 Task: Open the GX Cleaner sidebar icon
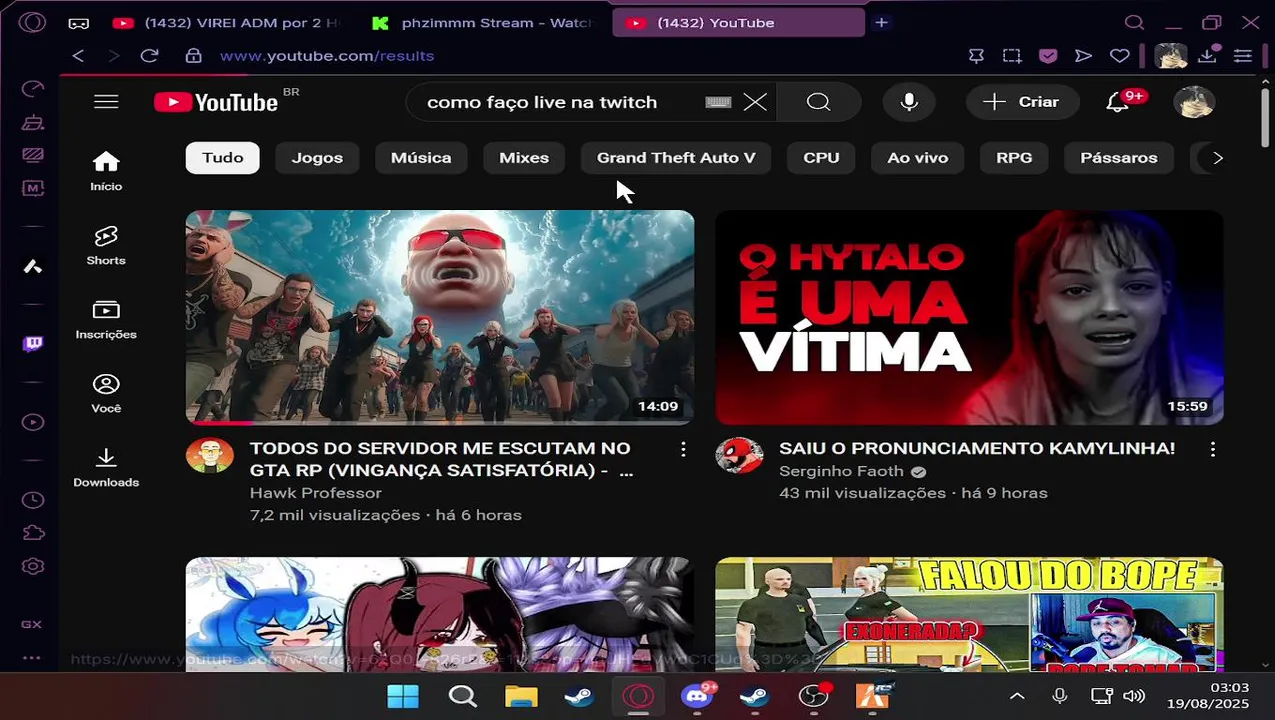(x=33, y=122)
